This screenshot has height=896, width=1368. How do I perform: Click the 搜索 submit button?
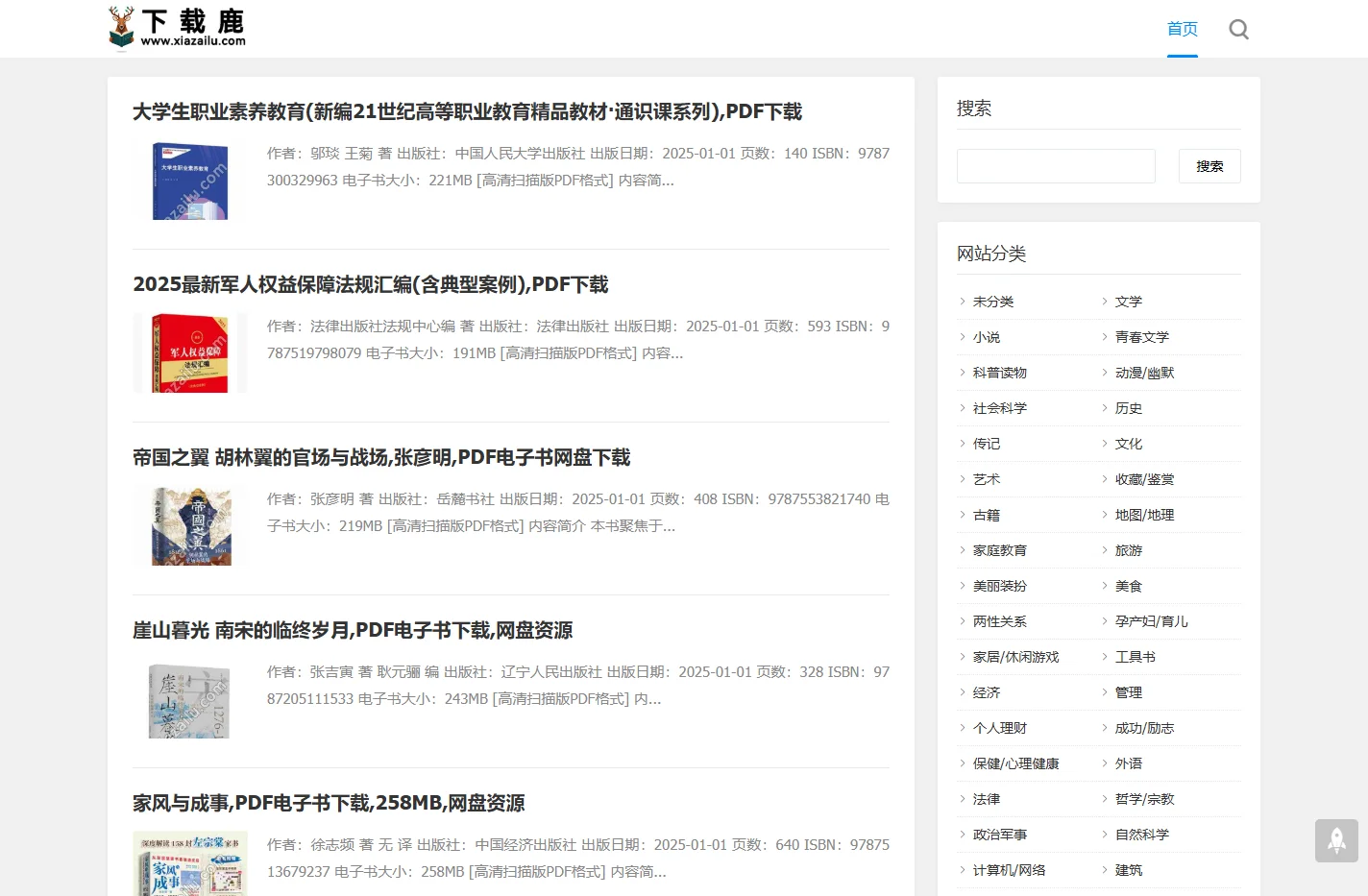(1209, 166)
